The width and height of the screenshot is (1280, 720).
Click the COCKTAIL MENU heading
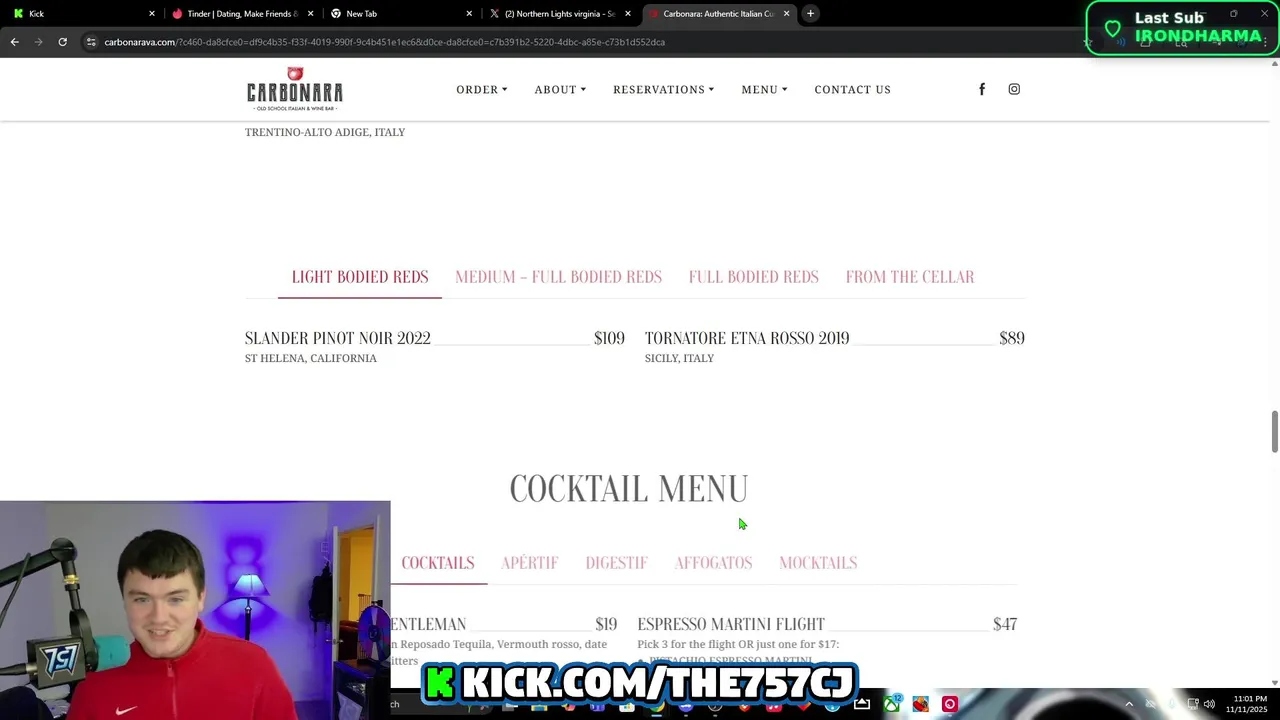coord(629,488)
